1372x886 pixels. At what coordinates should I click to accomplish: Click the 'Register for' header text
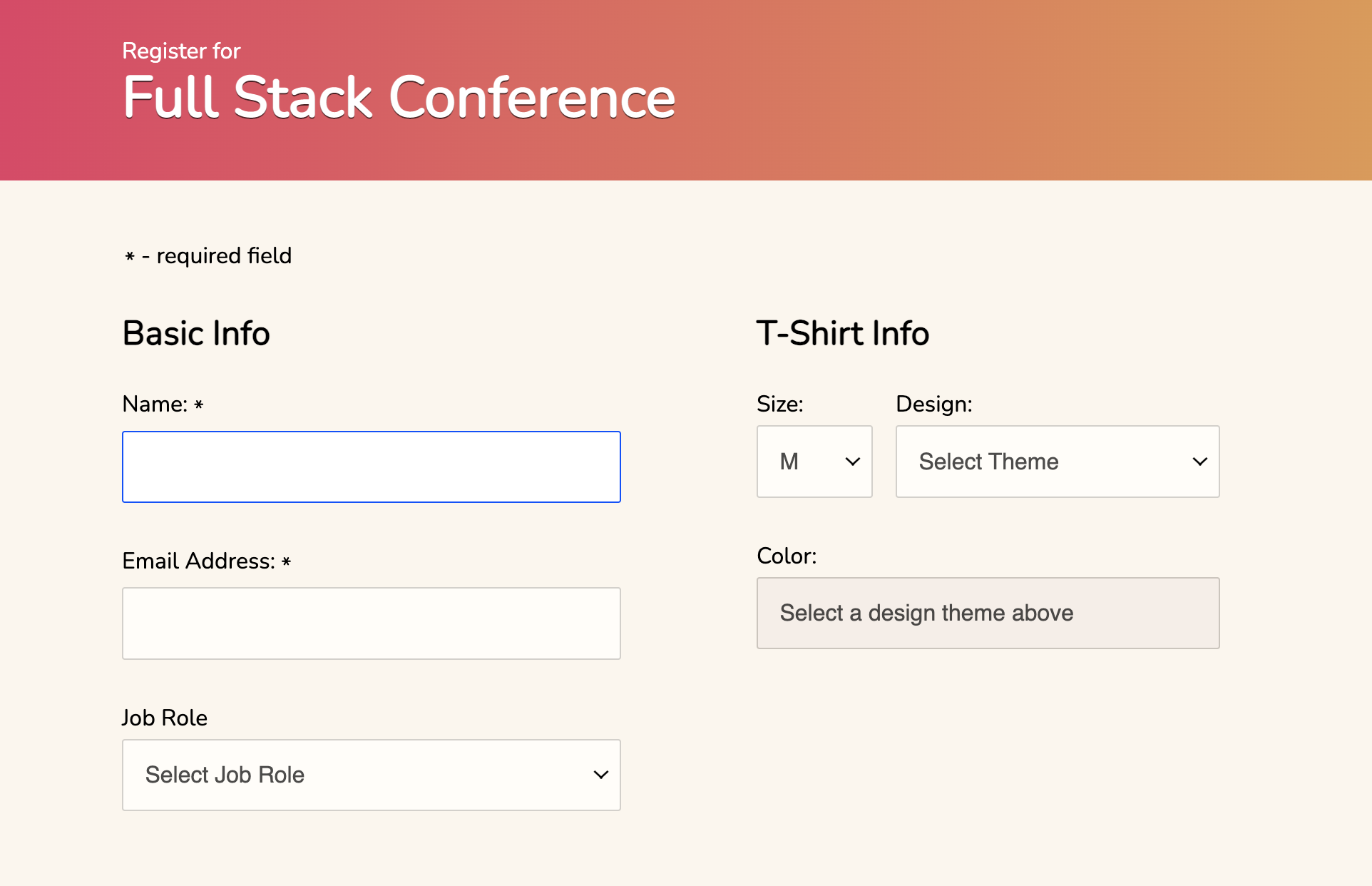(x=181, y=51)
